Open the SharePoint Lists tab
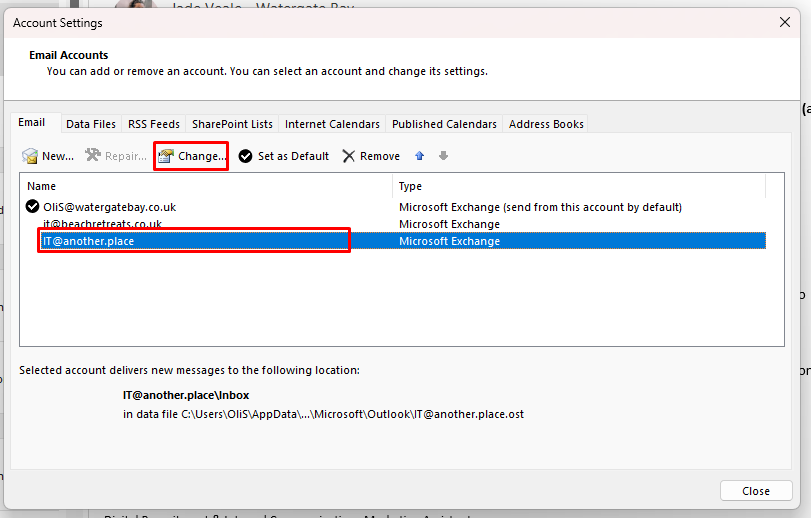 pyautogui.click(x=232, y=124)
